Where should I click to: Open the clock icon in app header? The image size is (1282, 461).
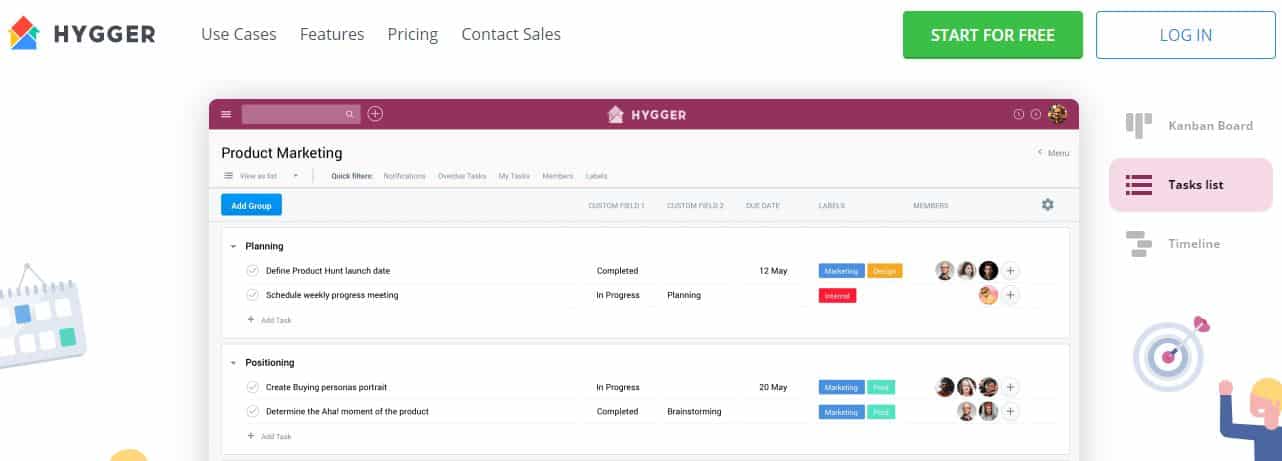1019,114
